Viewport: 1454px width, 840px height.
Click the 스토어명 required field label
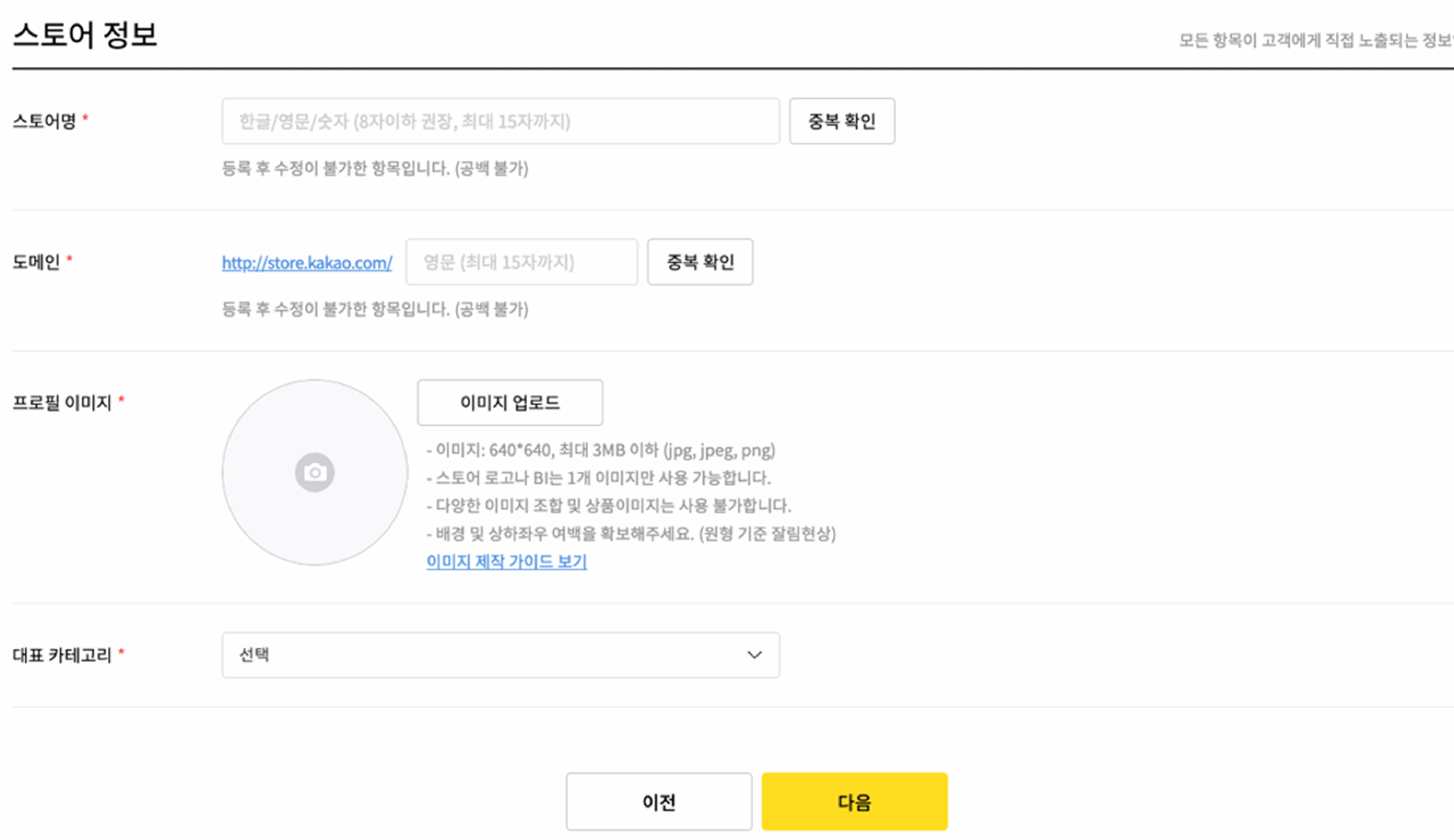[x=46, y=119]
